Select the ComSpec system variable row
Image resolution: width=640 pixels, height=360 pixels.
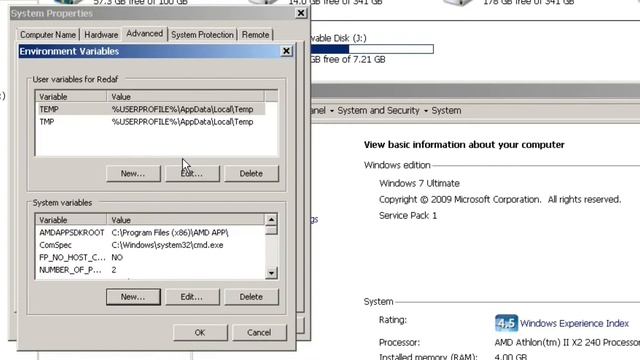[x=151, y=245]
